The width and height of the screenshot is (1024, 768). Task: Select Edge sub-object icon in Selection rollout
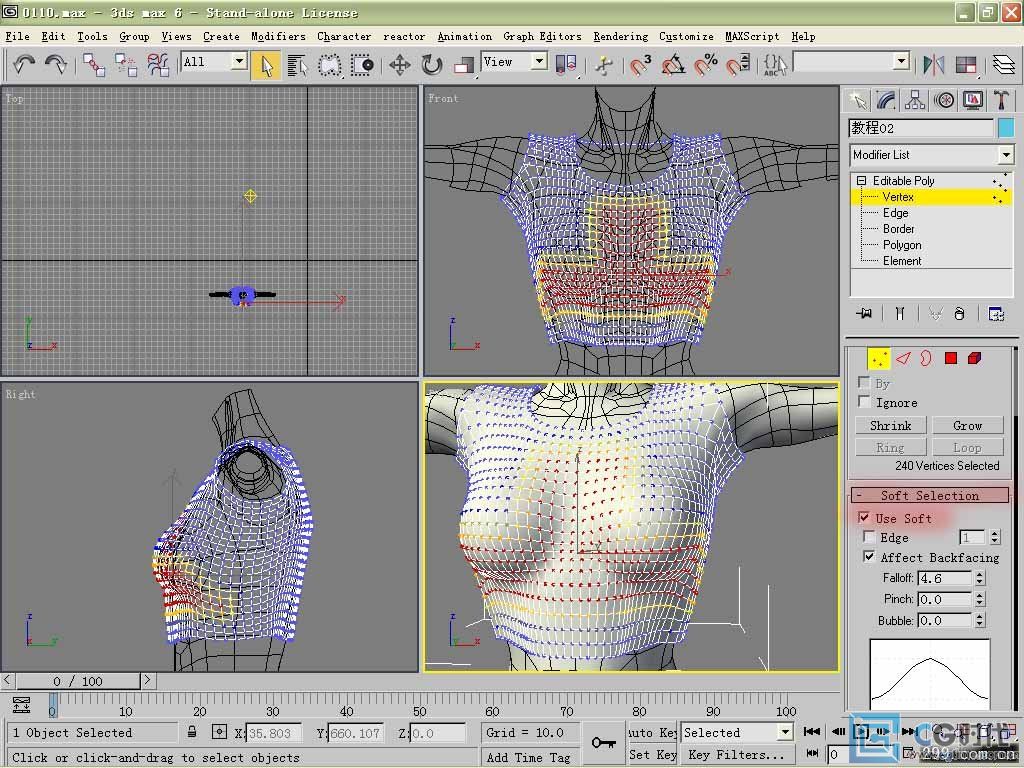pos(903,358)
